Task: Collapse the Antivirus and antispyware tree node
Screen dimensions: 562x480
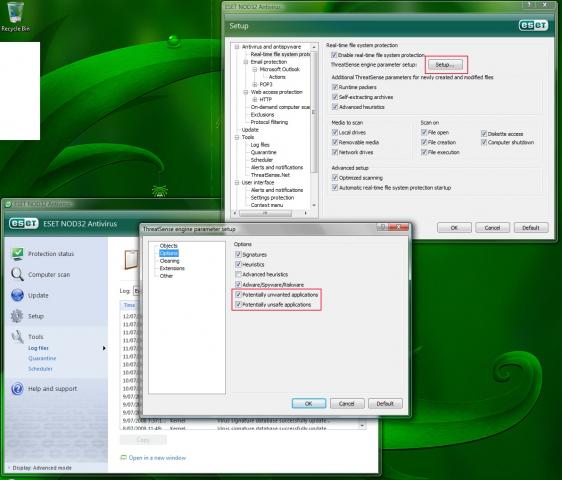Action: pyautogui.click(x=237, y=47)
